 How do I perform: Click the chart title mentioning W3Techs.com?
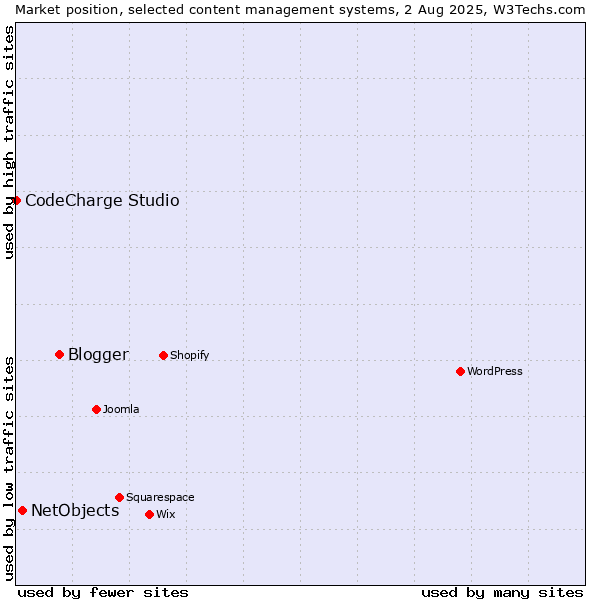tap(300, 10)
